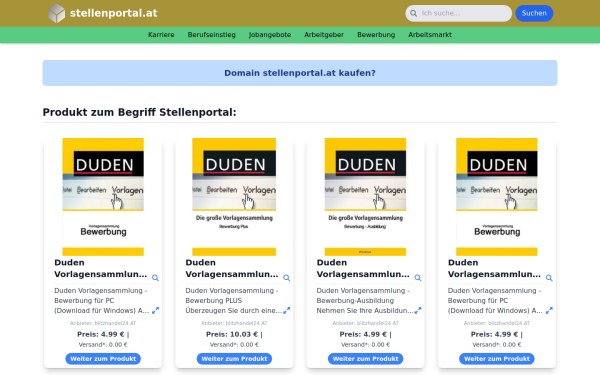Select Arbeitgeber in the navigation bar
This screenshot has width=600, height=375.
coord(324,35)
